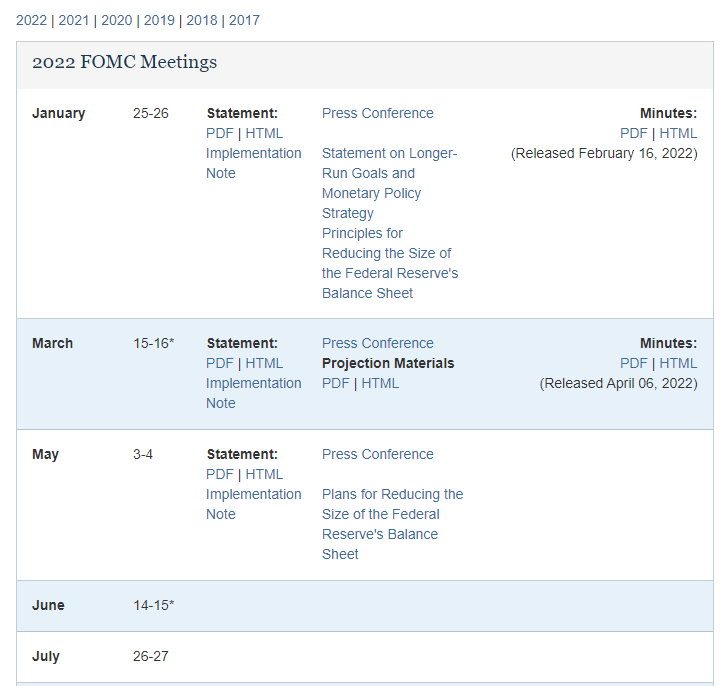This screenshot has width=724, height=686.
Task: Open March Projection Materials HTML
Action: [380, 384]
